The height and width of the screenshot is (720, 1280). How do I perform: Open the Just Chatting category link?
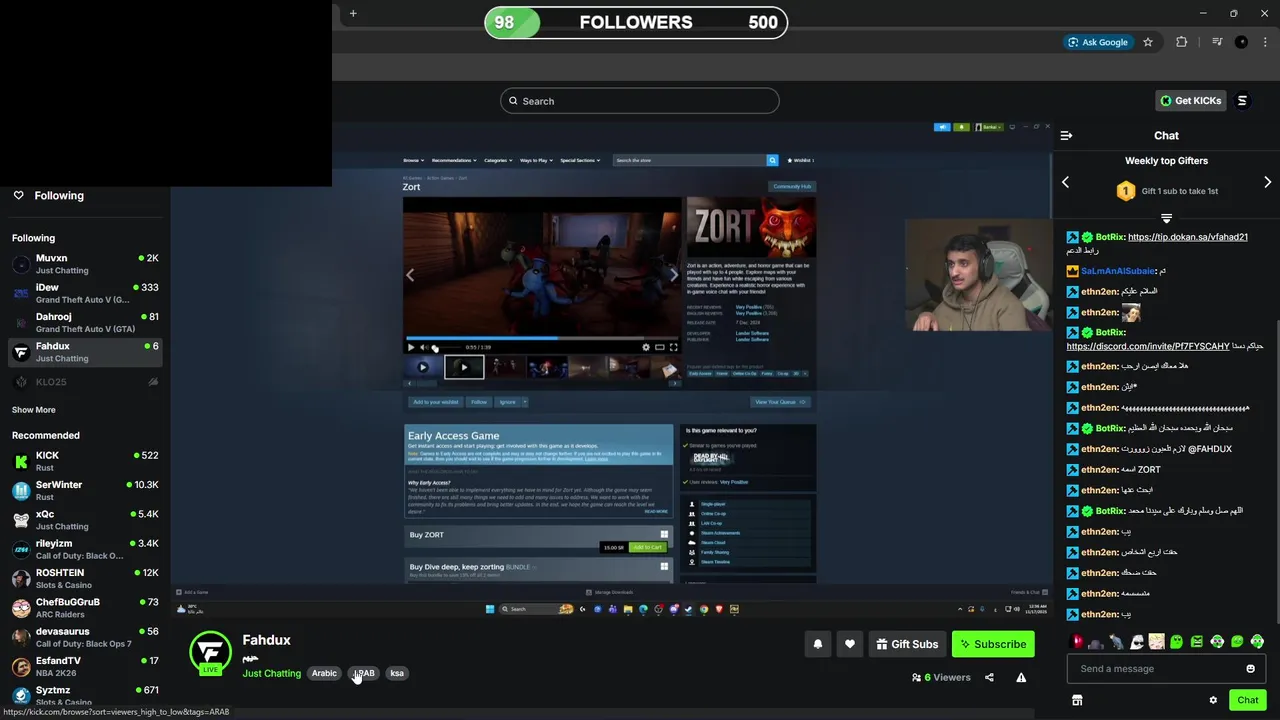click(x=271, y=673)
